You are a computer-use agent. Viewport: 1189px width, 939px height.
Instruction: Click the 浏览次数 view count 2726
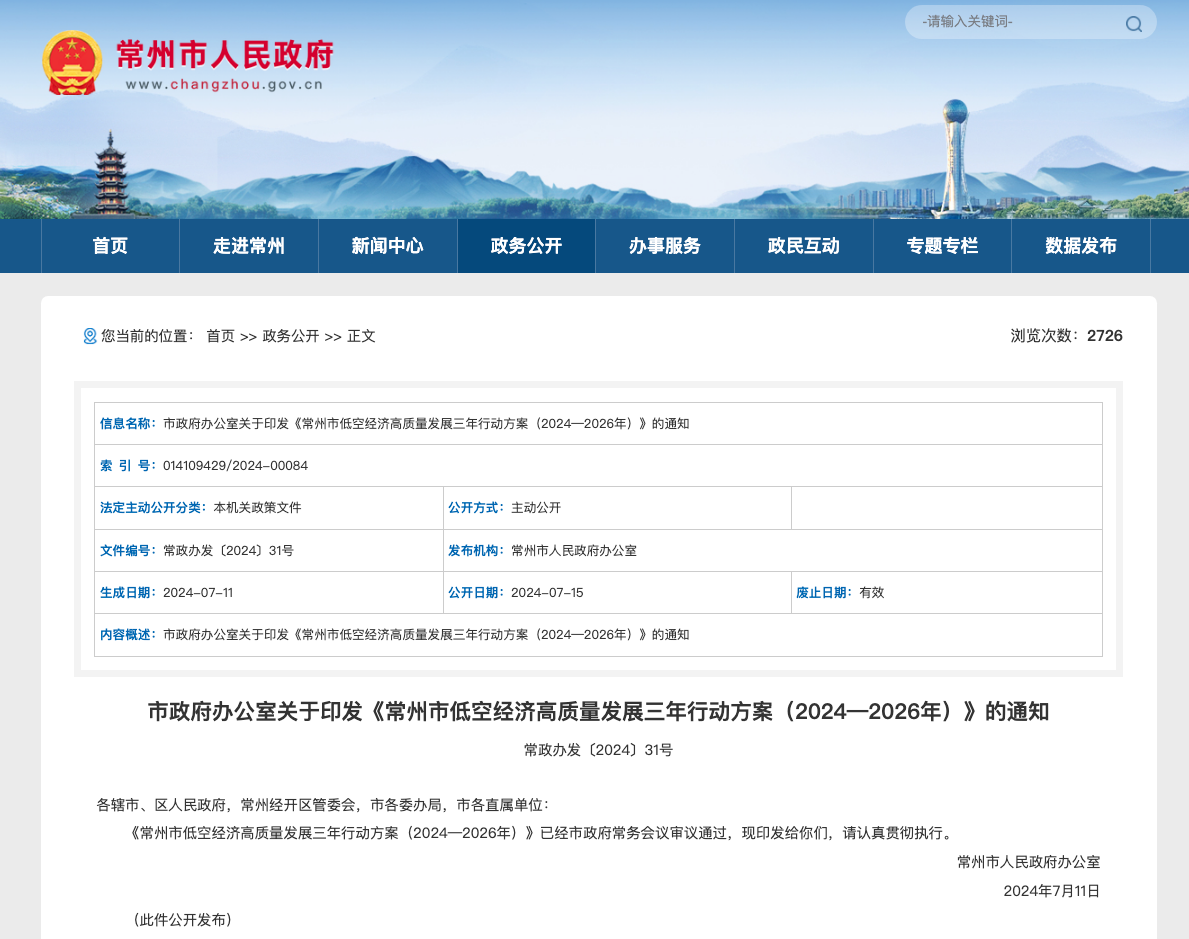[x=1104, y=336]
